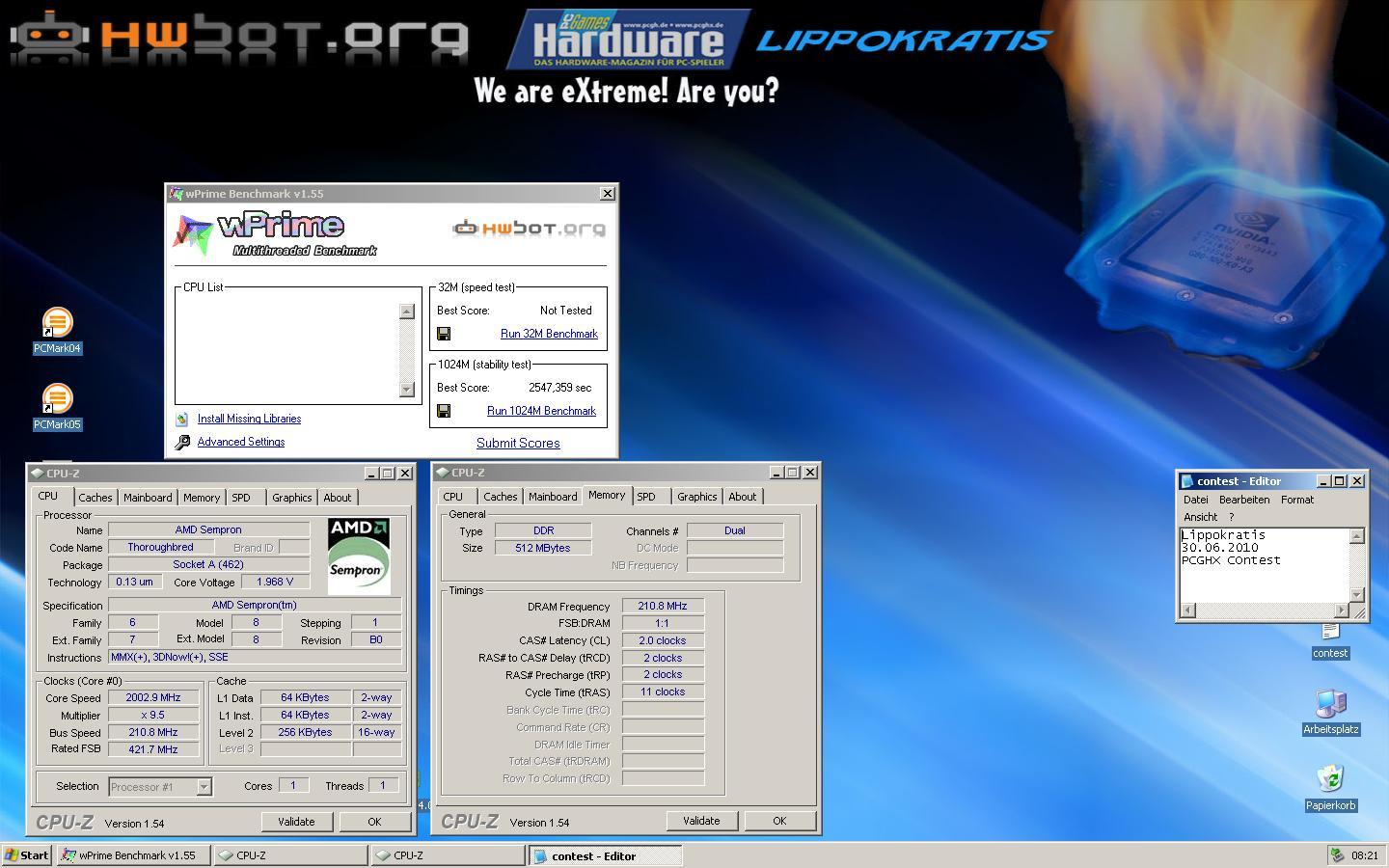
Task: Click Validate in right CPU-Z Memory window
Action: 701,821
